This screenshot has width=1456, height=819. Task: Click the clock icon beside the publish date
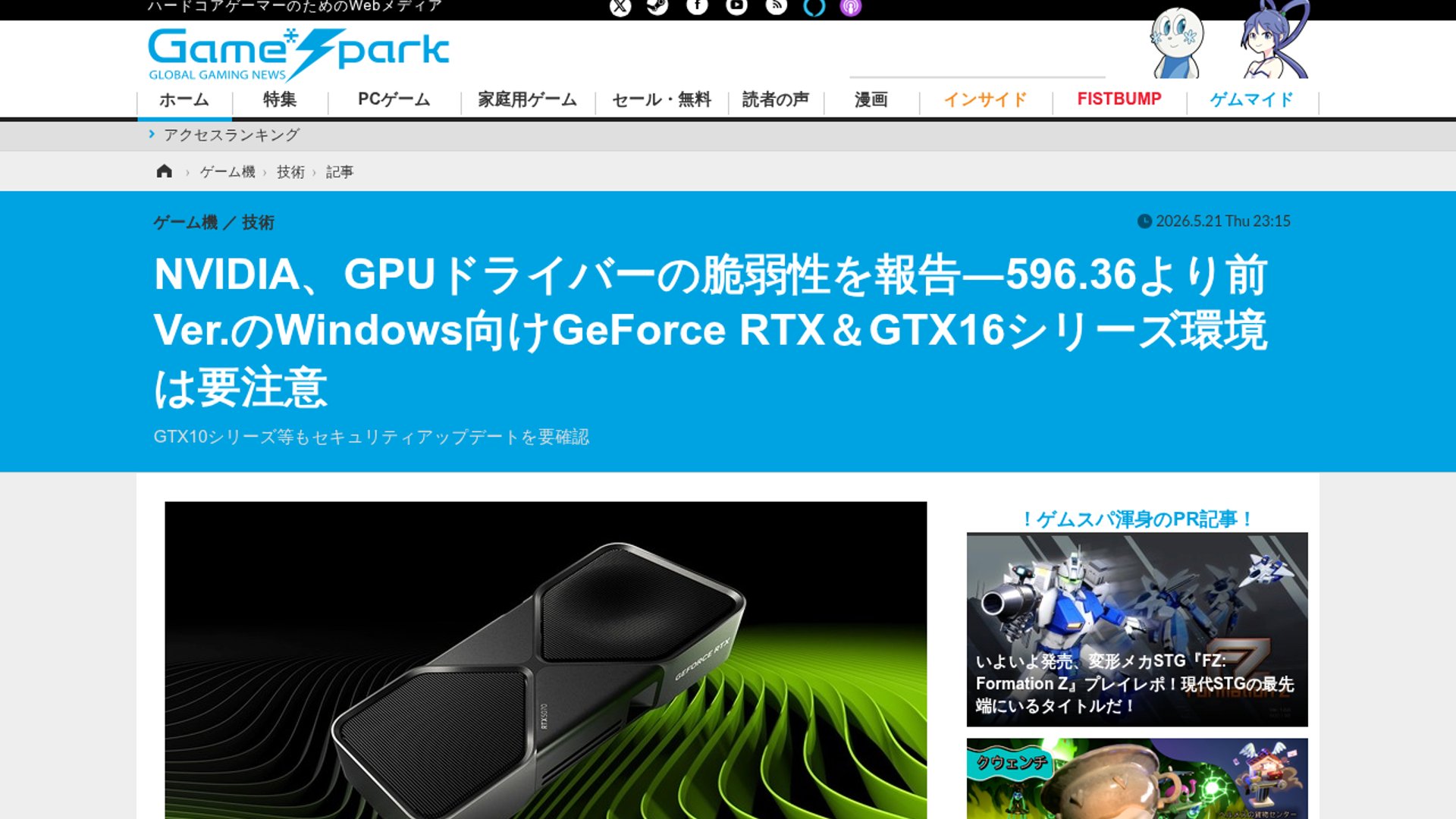click(1144, 221)
